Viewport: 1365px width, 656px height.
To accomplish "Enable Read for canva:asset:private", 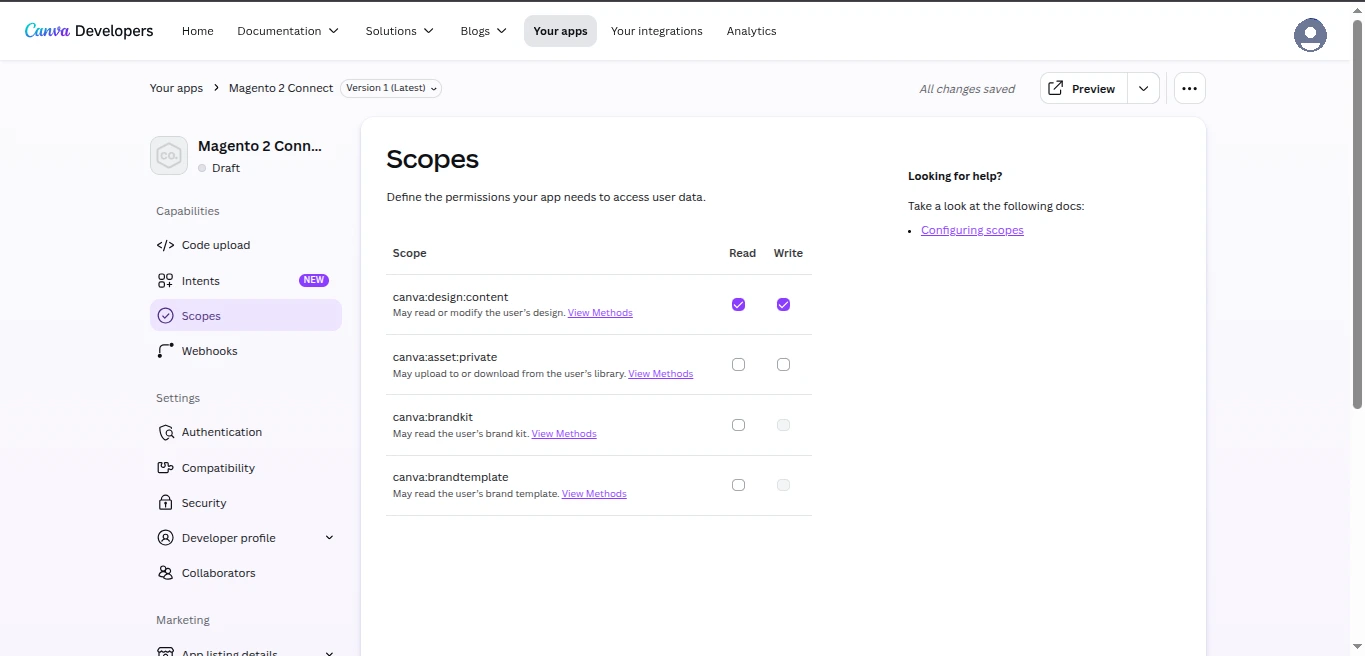I will point(738,364).
